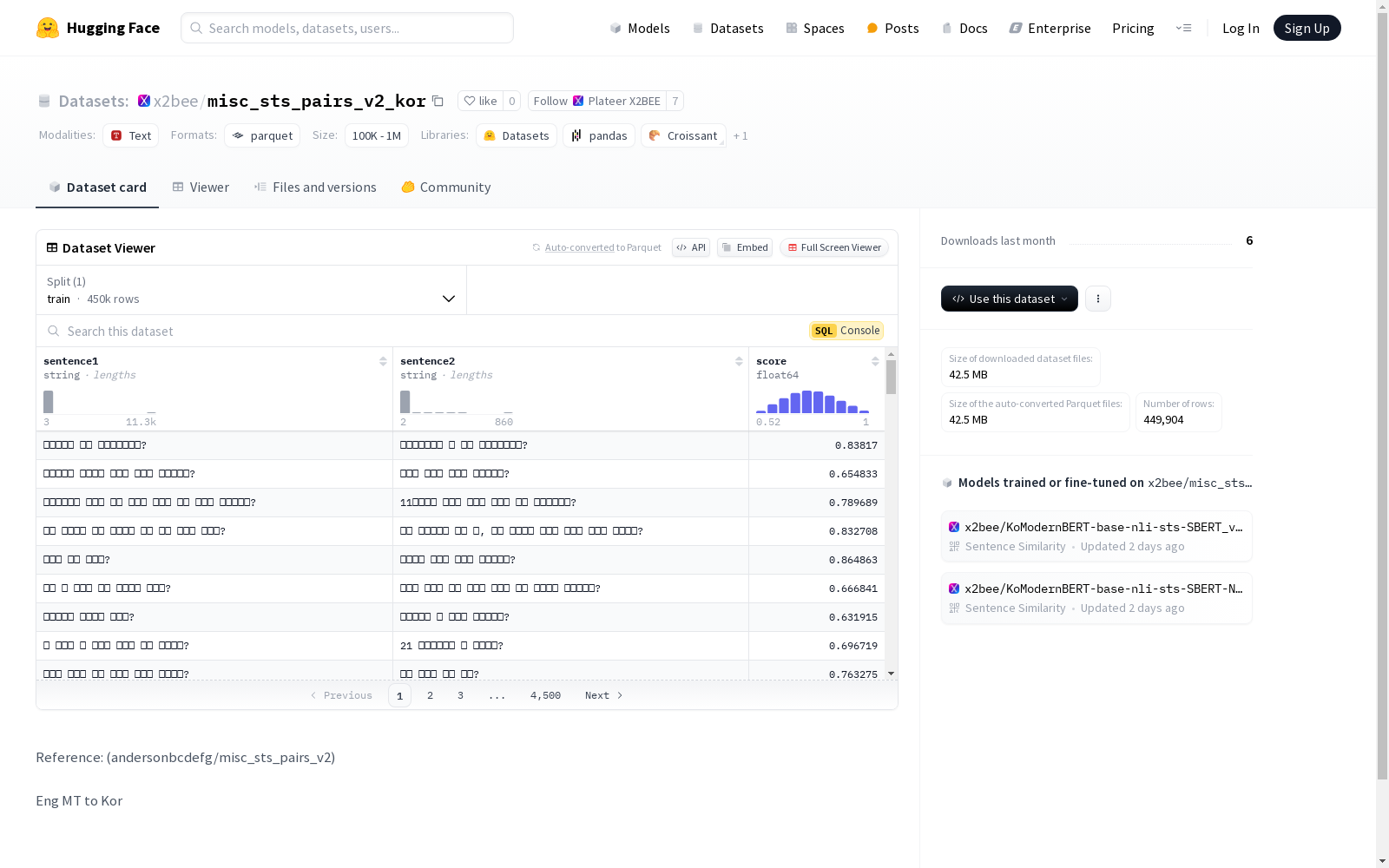This screenshot has height=868, width=1389.
Task: Click the Datasets breadcrumb label
Action: [94, 101]
